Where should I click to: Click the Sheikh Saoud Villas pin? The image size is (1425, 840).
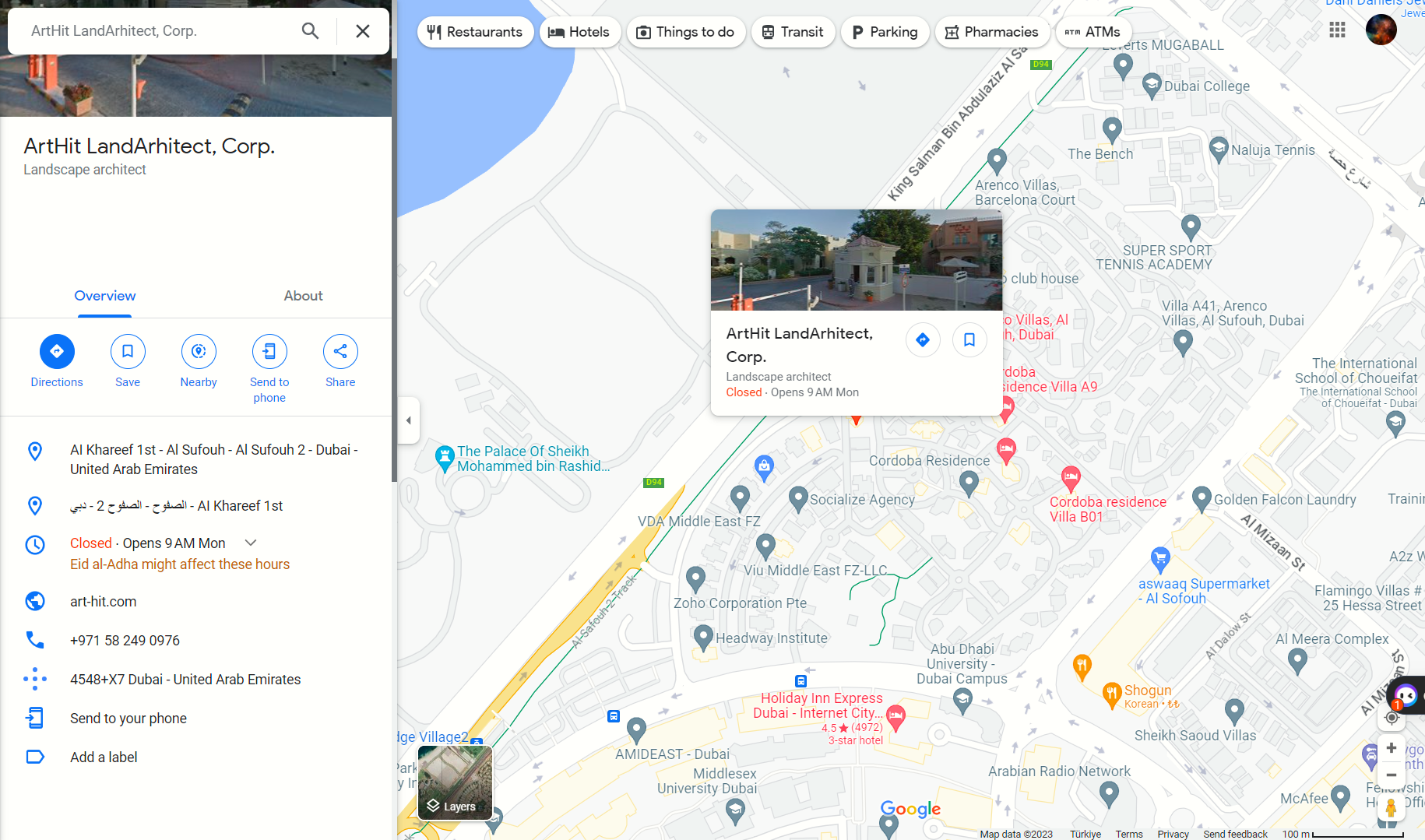pyautogui.click(x=1234, y=711)
